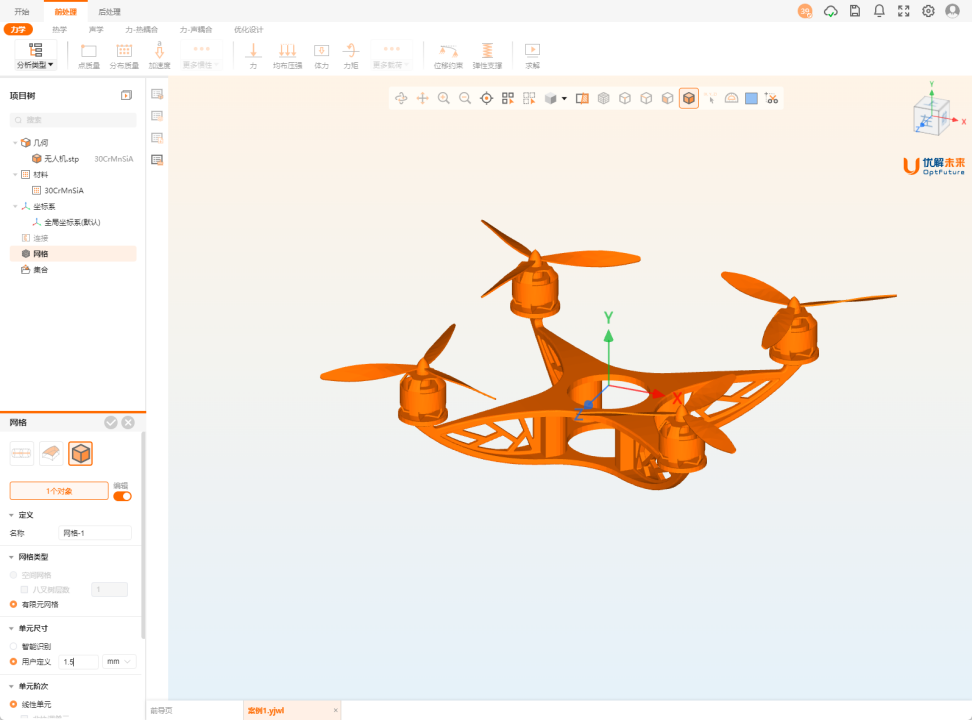Select 智能识别 radio button
This screenshot has height=720, width=972.
tap(13, 646)
